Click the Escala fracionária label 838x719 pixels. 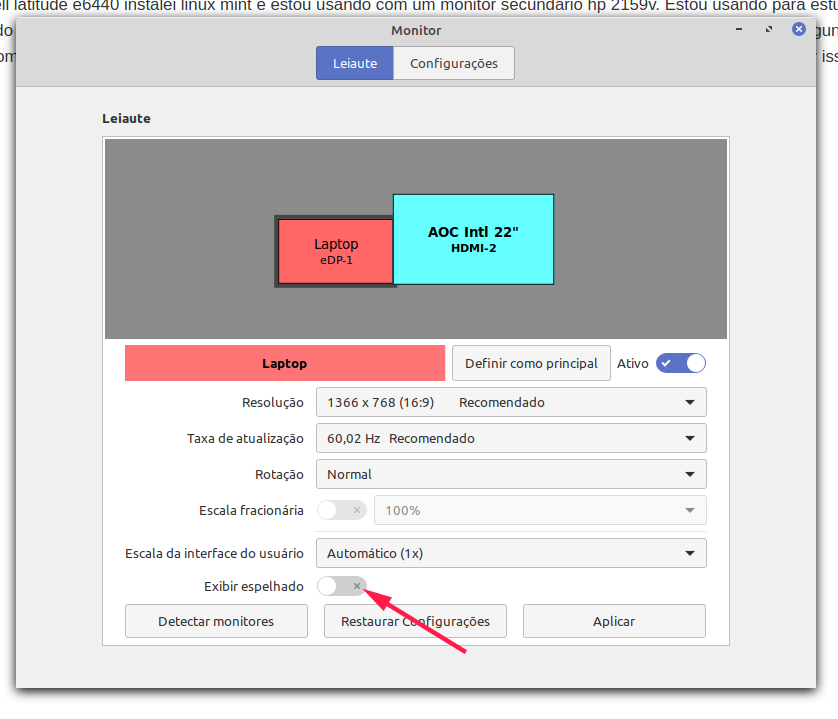251,511
